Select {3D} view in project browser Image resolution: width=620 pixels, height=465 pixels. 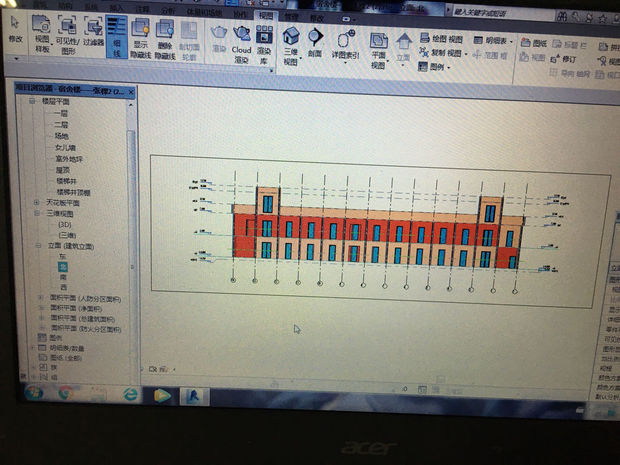point(66,224)
